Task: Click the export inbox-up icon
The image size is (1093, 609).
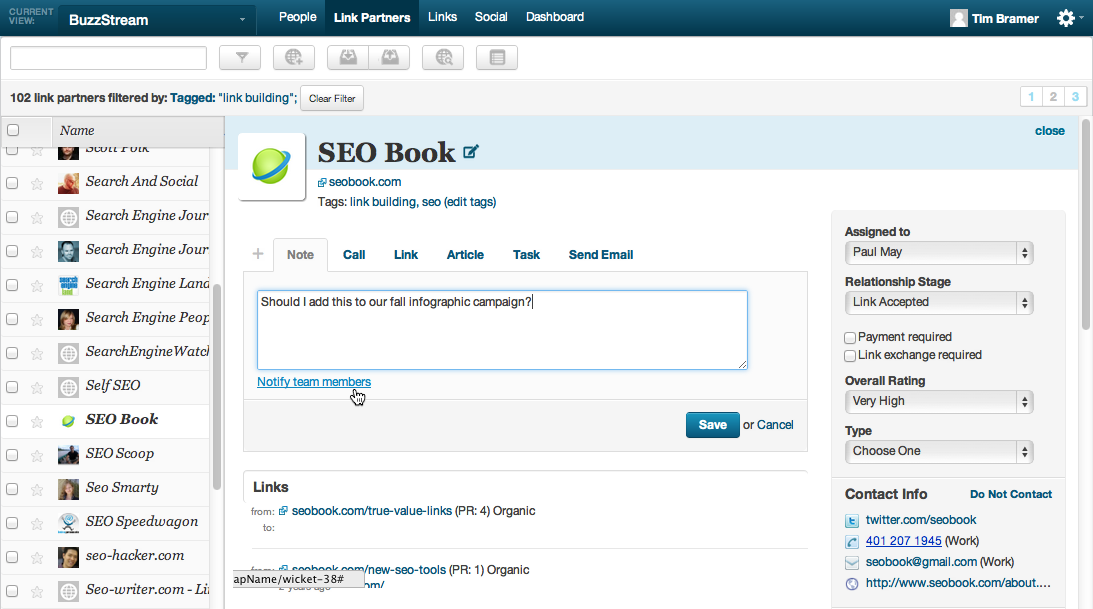Action: pyautogui.click(x=390, y=58)
